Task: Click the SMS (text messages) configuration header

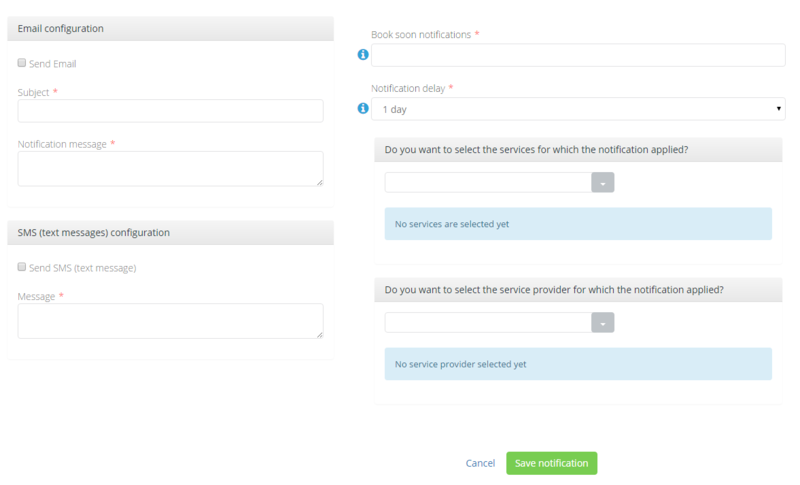Action: (x=170, y=233)
